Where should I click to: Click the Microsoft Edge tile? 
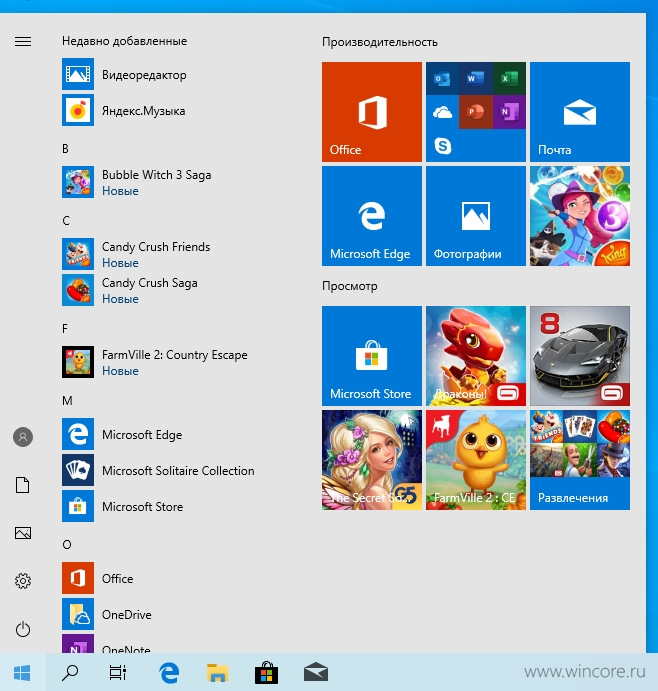(x=372, y=216)
